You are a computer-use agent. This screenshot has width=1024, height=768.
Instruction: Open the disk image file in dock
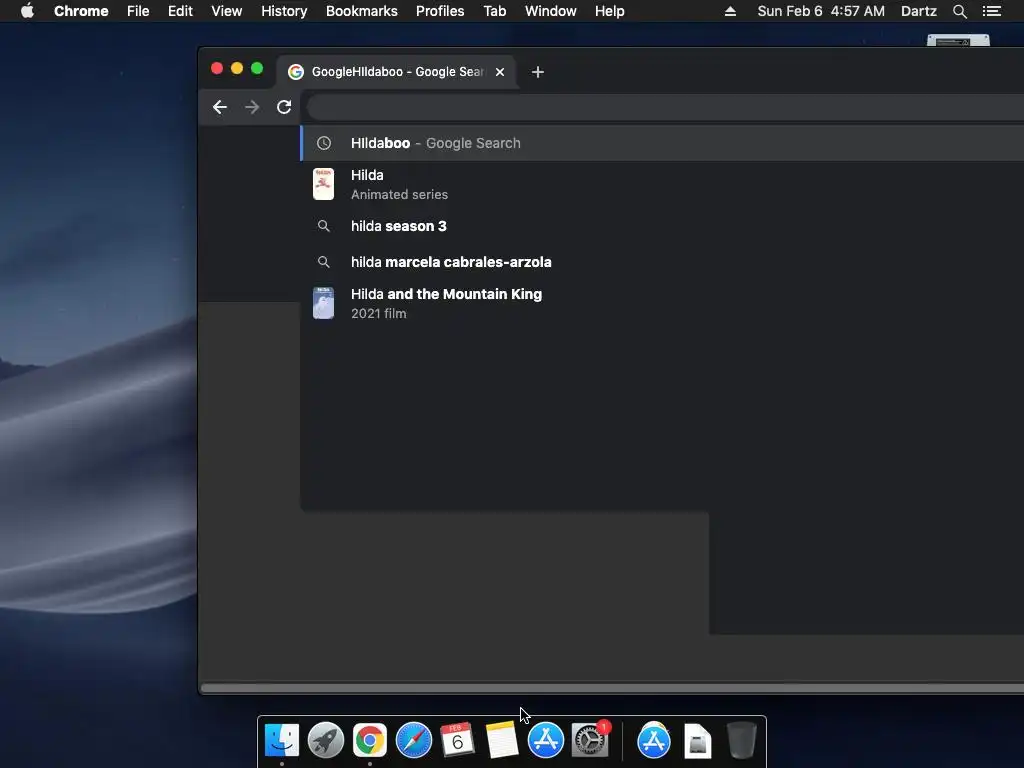point(697,741)
